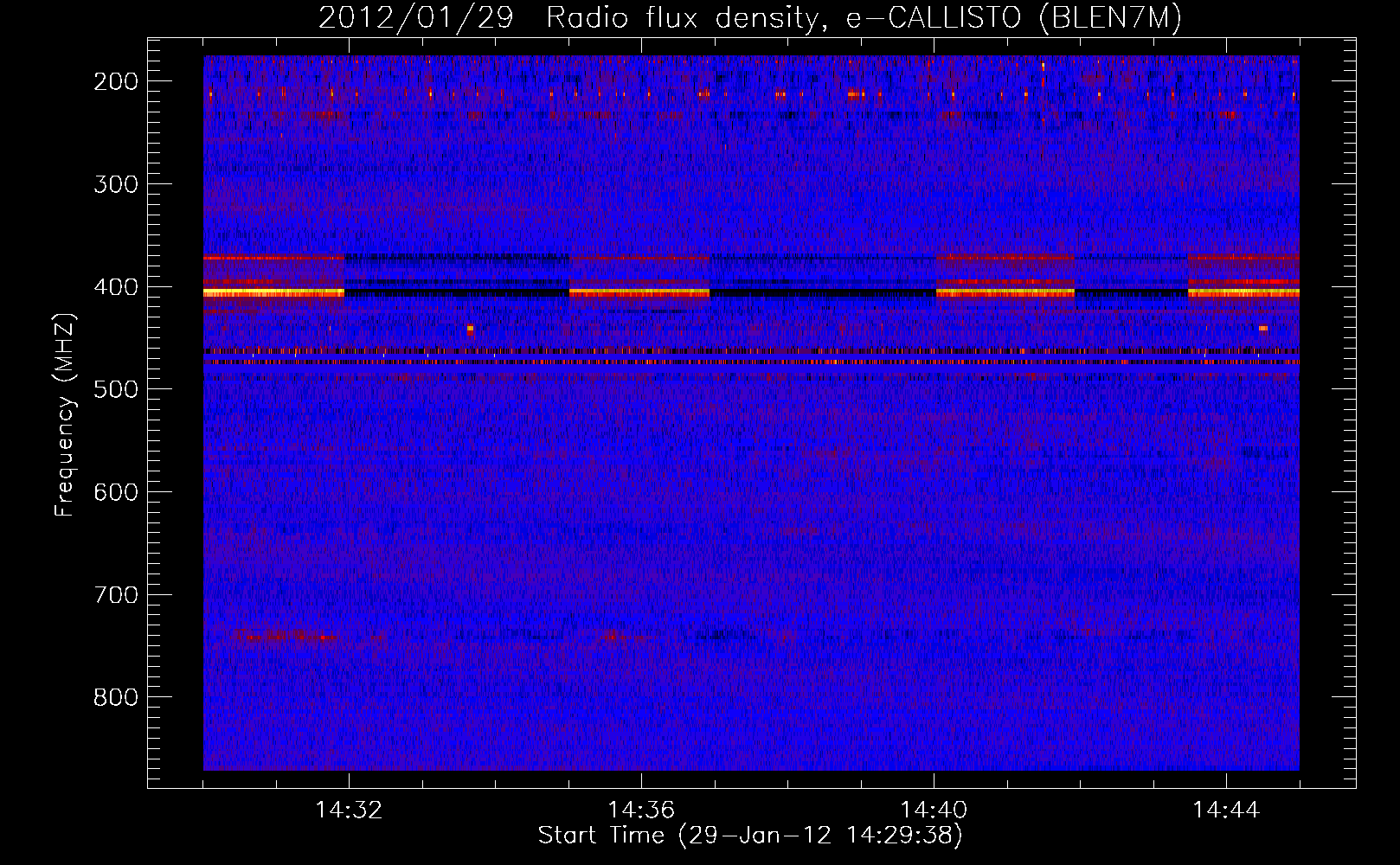Click the 200 frequency tick label

coord(115,81)
